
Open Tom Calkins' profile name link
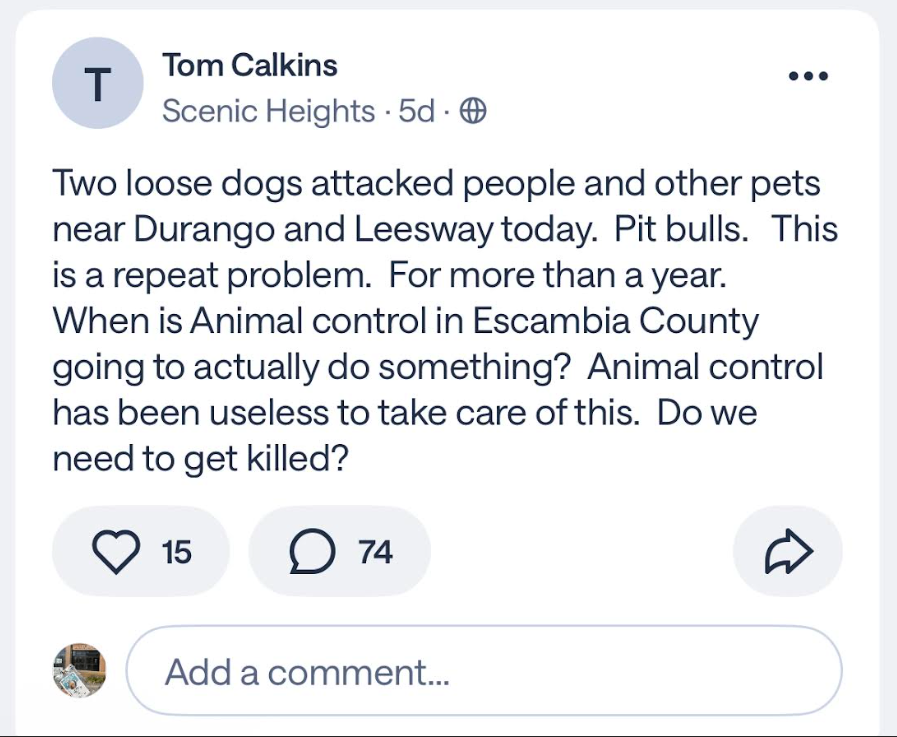[x=250, y=66]
